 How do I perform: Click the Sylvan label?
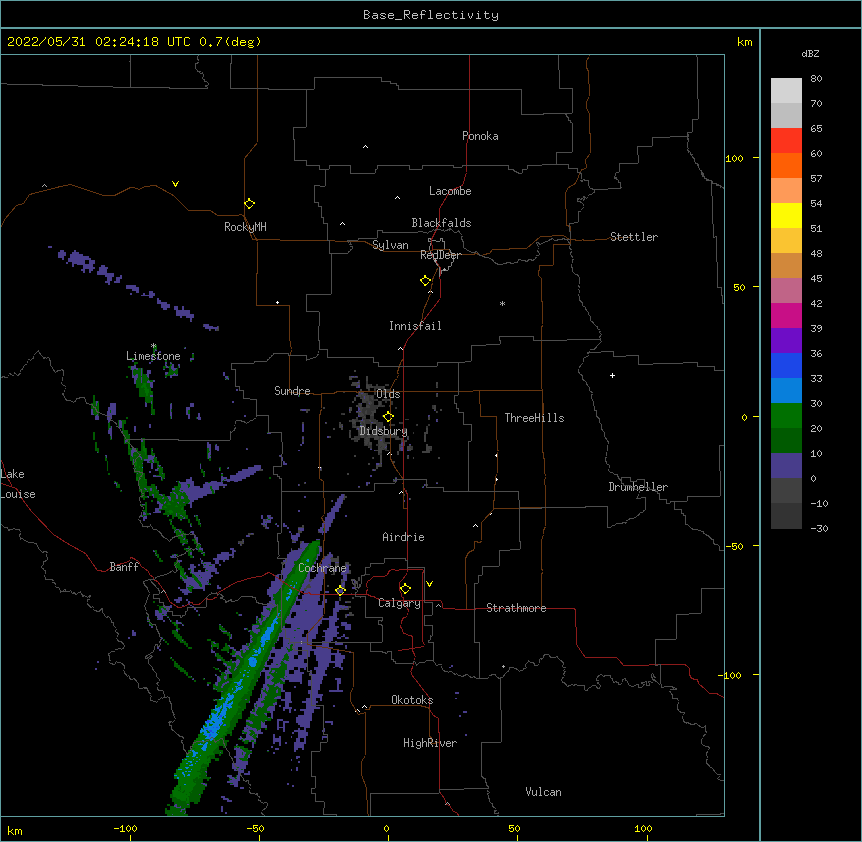pyautogui.click(x=390, y=245)
